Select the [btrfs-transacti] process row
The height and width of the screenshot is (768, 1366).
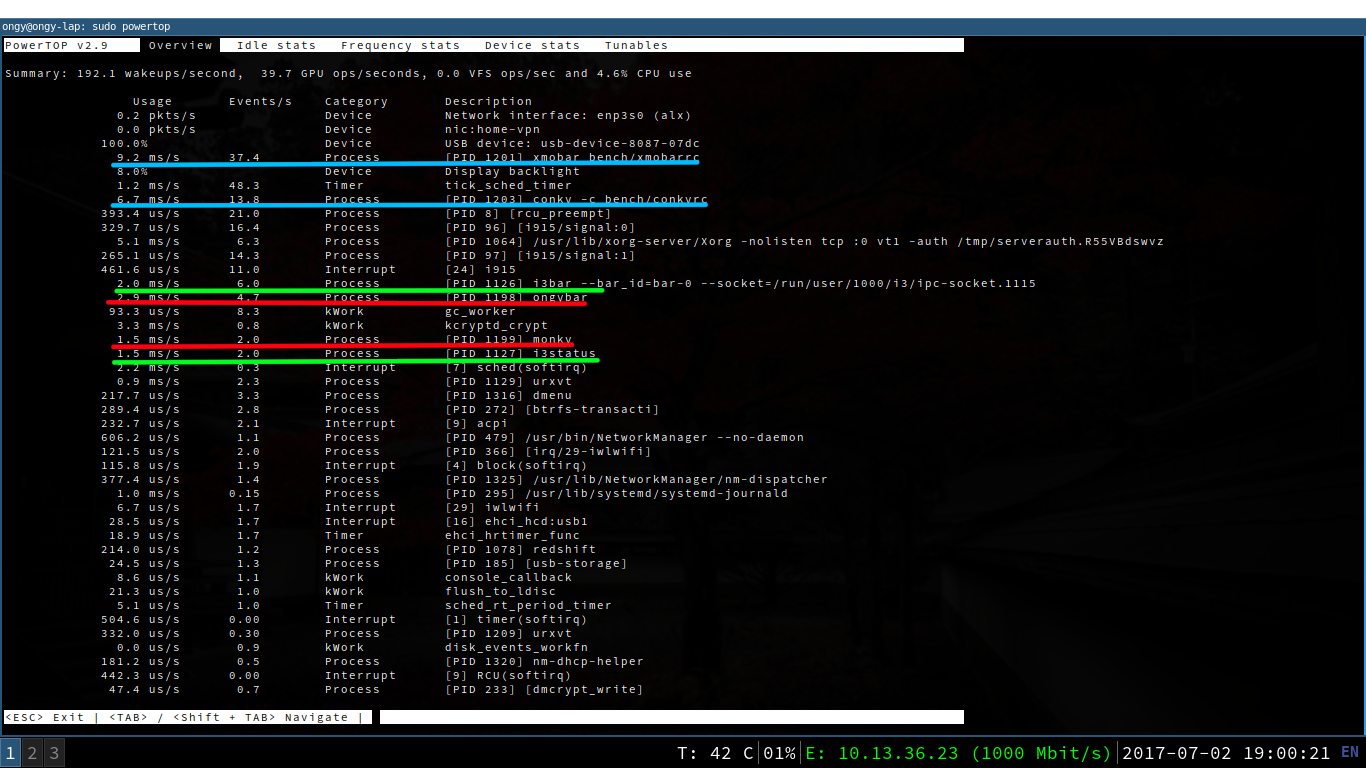[380, 409]
